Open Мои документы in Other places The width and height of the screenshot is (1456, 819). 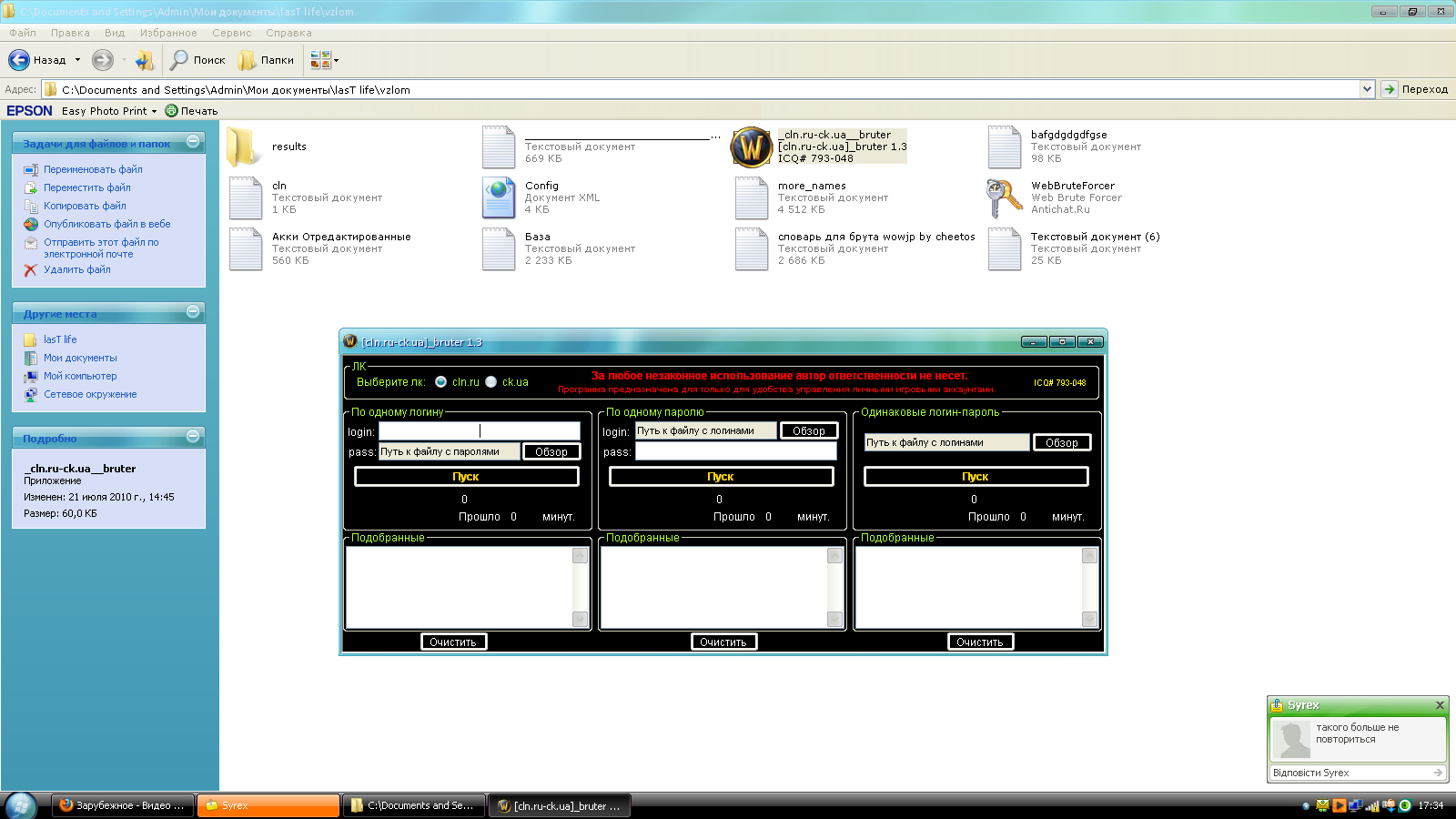point(80,358)
